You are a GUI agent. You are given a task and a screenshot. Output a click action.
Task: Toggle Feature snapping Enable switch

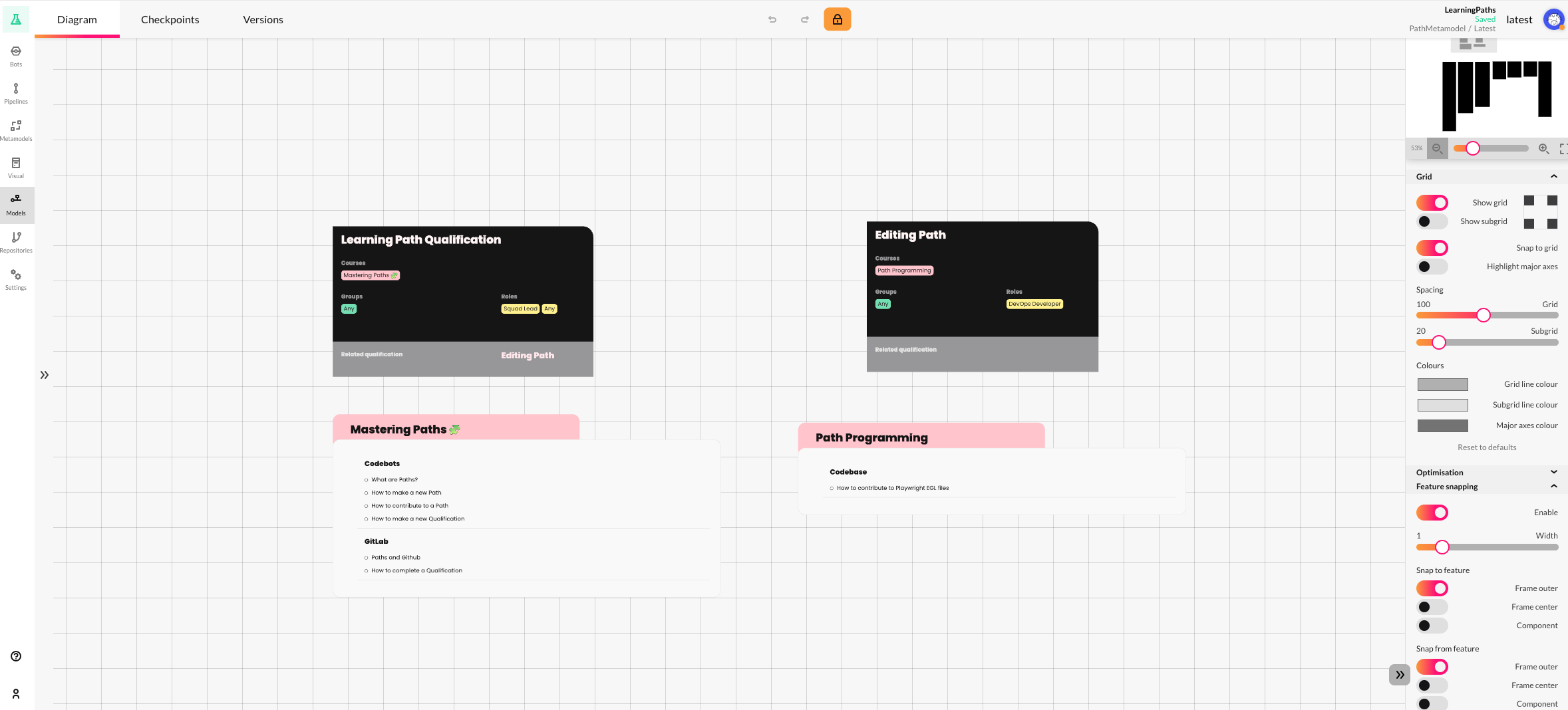pos(1432,513)
